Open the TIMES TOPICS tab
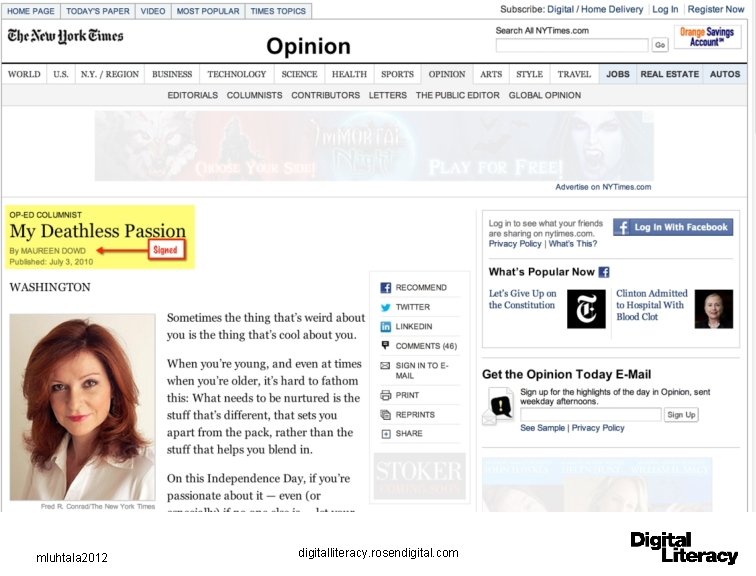756x576 pixels. tap(278, 11)
